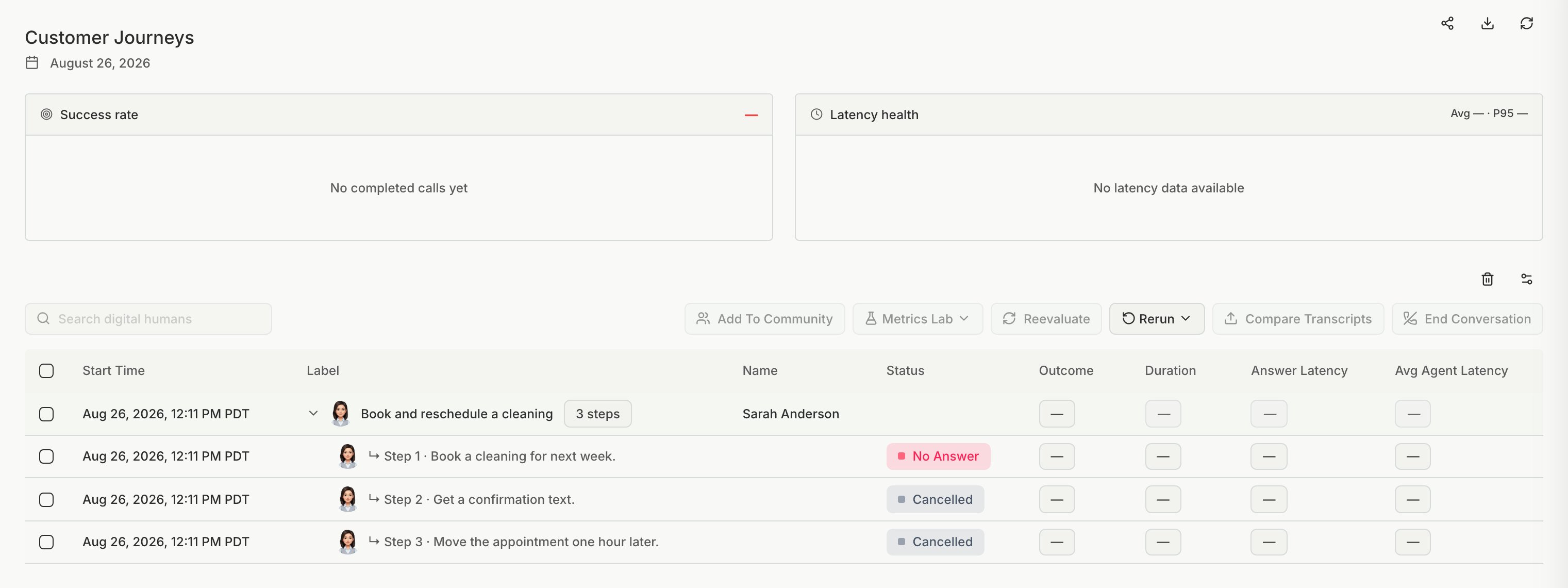Click the red minus in Success rate card
Screen dimensions: 1568x588
[x=751, y=115]
